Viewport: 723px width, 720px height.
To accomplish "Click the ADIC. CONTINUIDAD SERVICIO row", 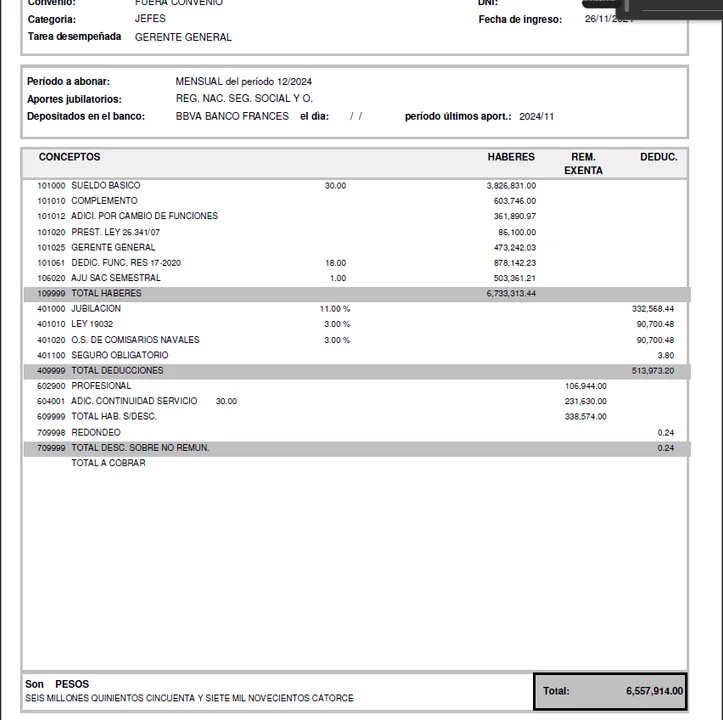I will [134, 401].
